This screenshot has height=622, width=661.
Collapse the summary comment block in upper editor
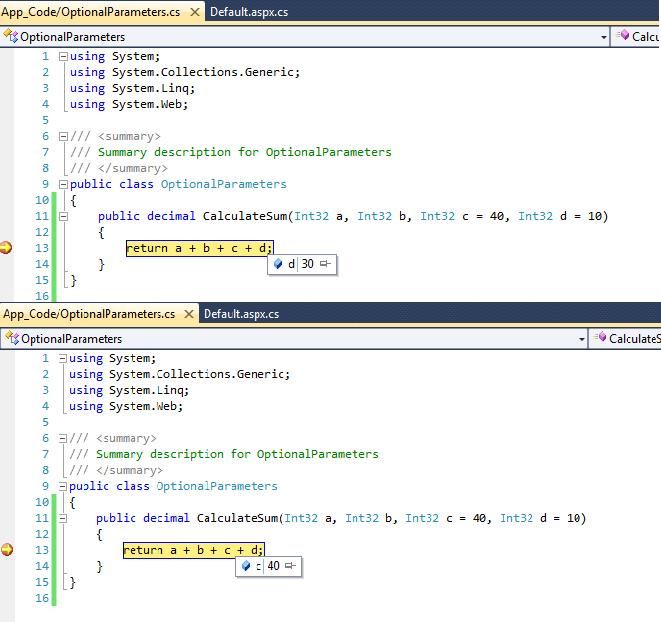[x=63, y=136]
